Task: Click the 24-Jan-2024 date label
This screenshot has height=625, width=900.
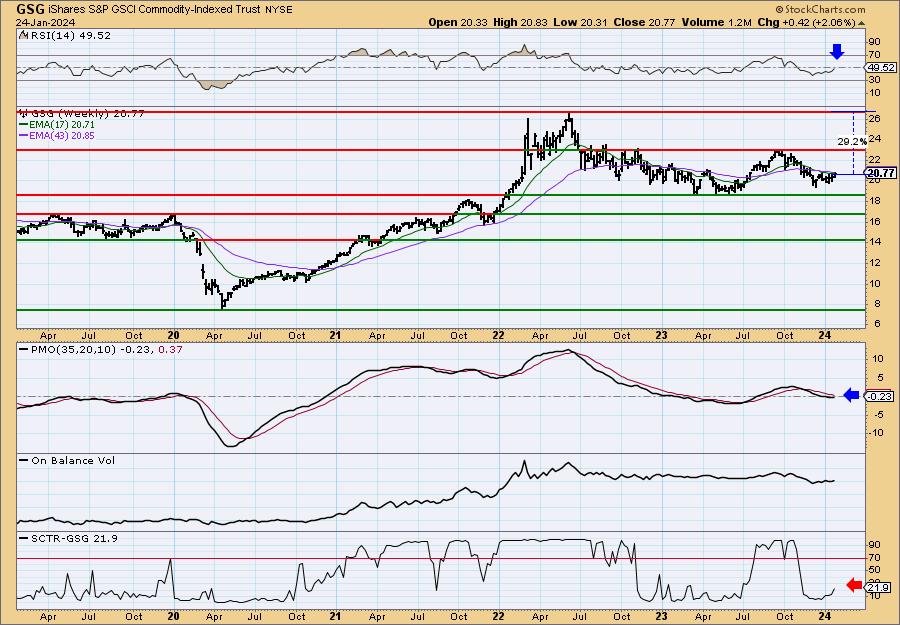Action: tap(44, 23)
